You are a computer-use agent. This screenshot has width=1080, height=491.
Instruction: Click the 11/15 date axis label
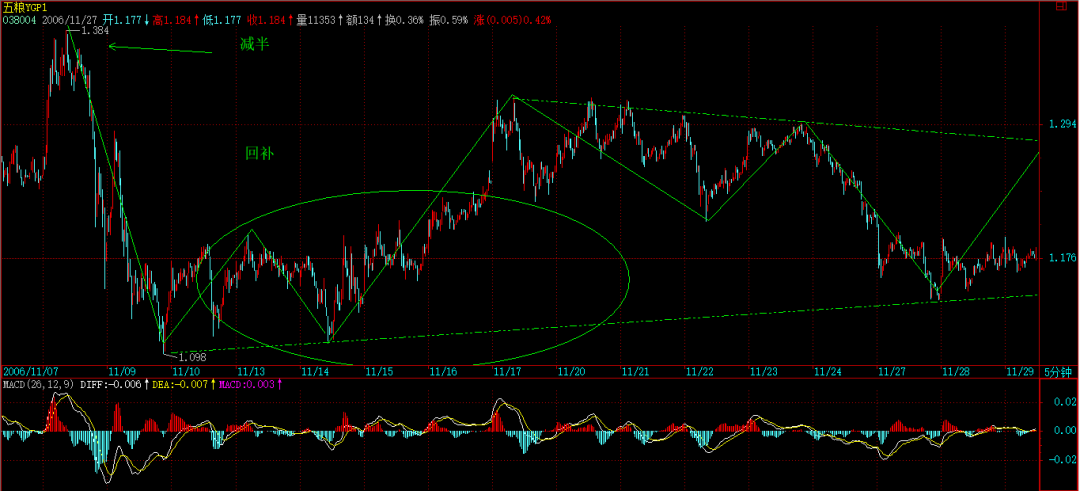click(x=380, y=371)
